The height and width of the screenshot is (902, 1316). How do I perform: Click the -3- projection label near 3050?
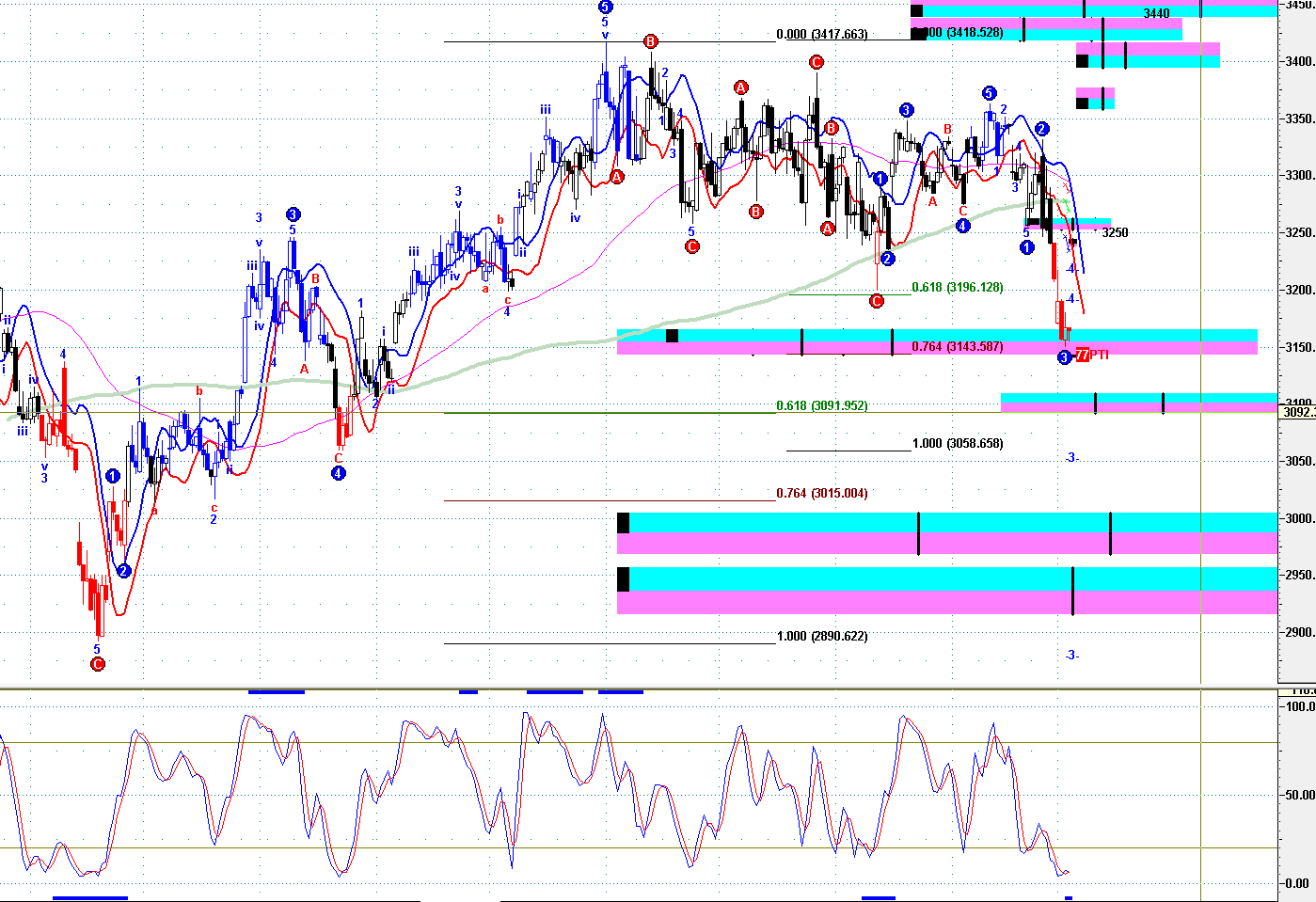(x=1071, y=457)
